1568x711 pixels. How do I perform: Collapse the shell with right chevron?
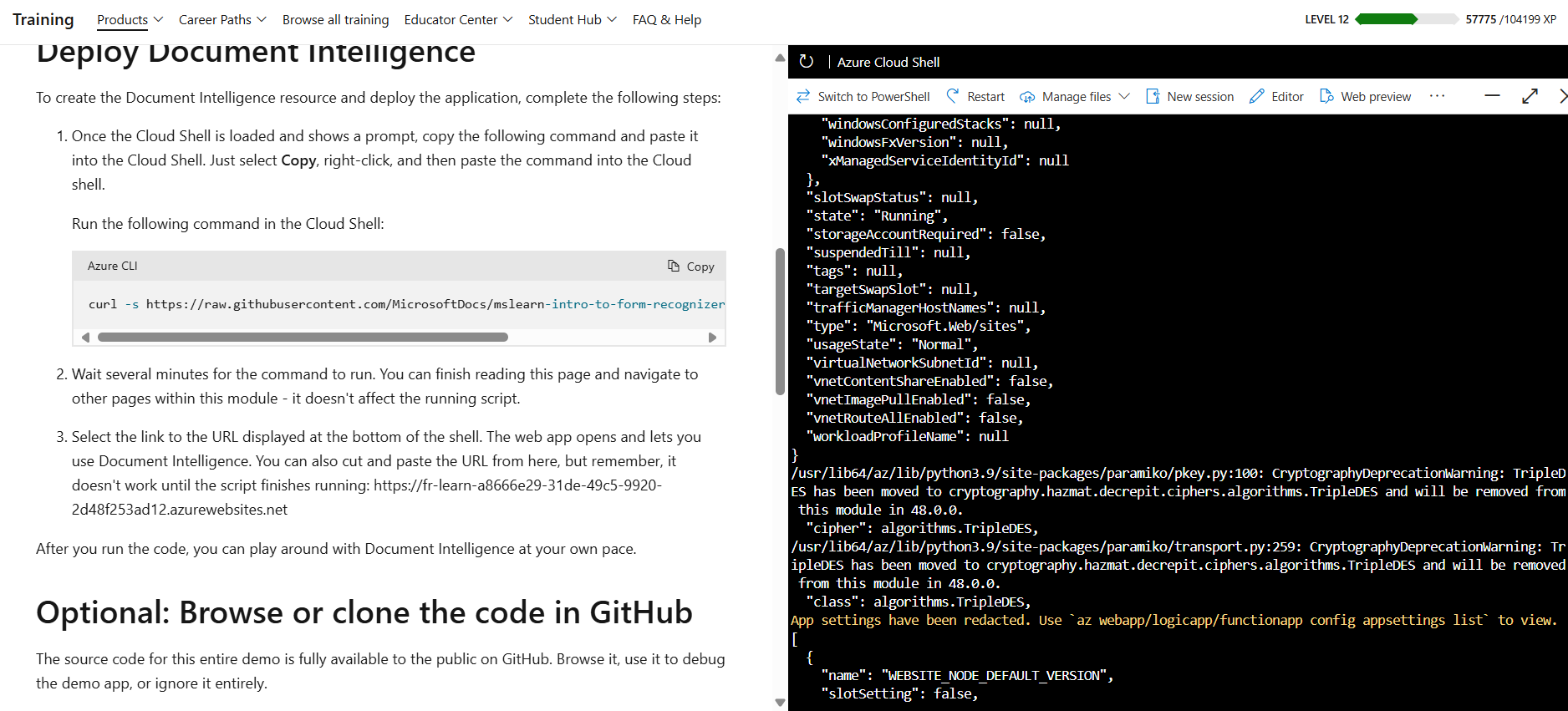(1562, 96)
